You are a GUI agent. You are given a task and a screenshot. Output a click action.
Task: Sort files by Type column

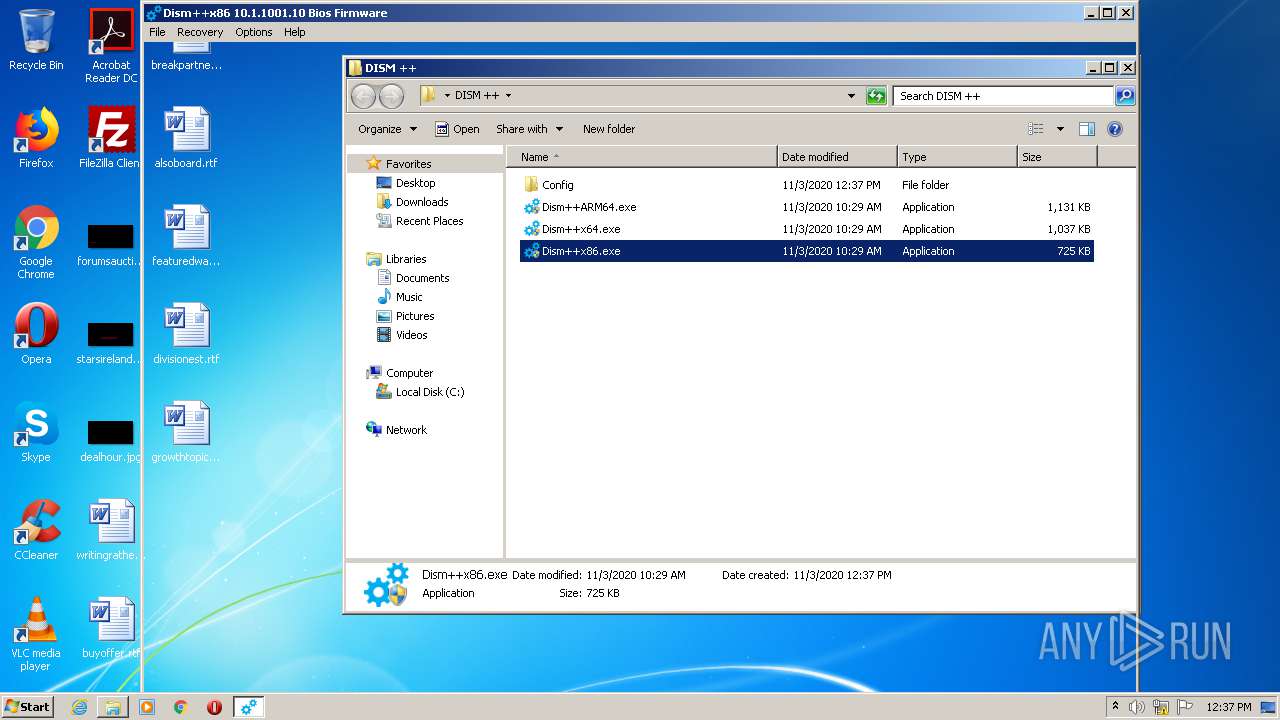click(x=957, y=157)
